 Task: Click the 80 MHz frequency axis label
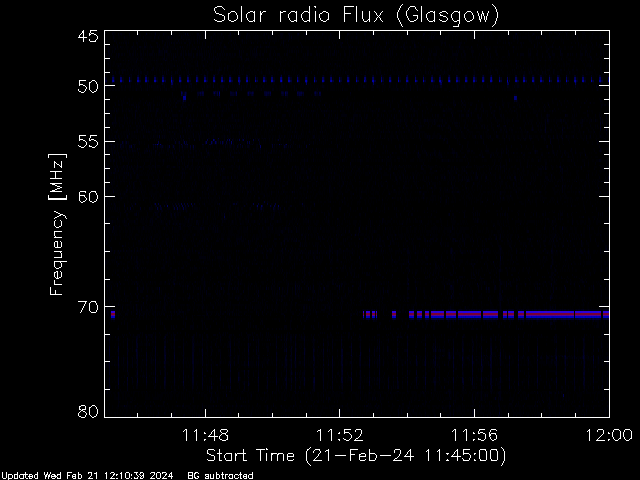pos(88,411)
